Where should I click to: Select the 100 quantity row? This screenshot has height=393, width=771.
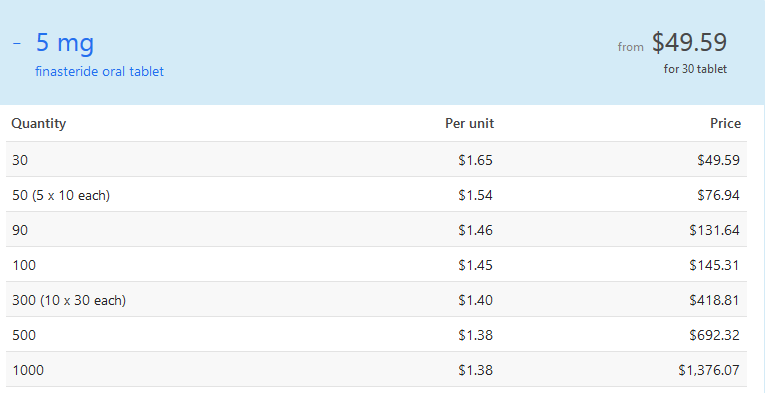pos(376,265)
